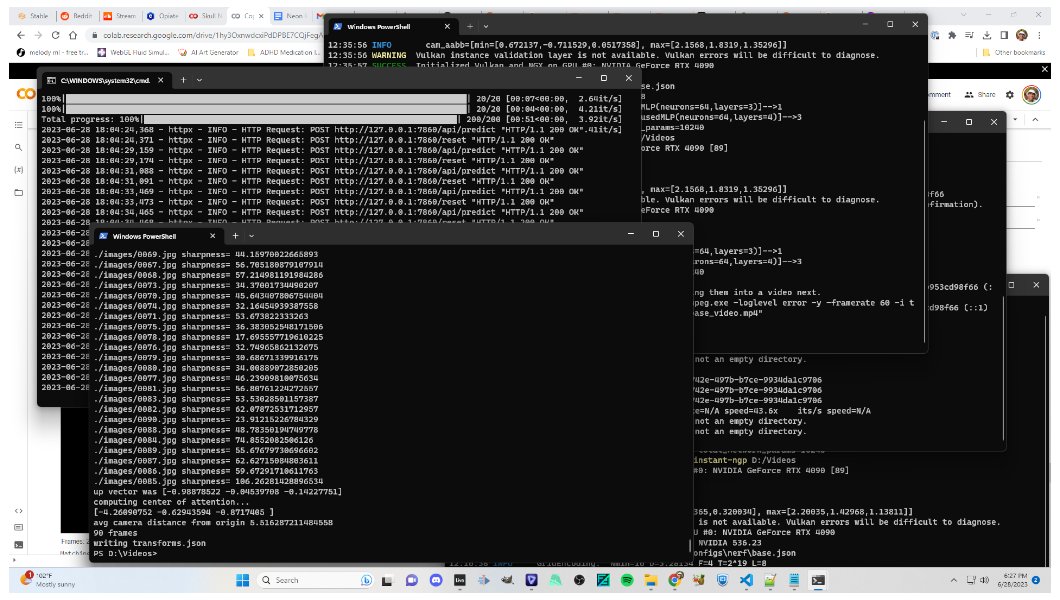Add new tab in front PowerShell window
This screenshot has height=600, width=1060.
coord(235,236)
